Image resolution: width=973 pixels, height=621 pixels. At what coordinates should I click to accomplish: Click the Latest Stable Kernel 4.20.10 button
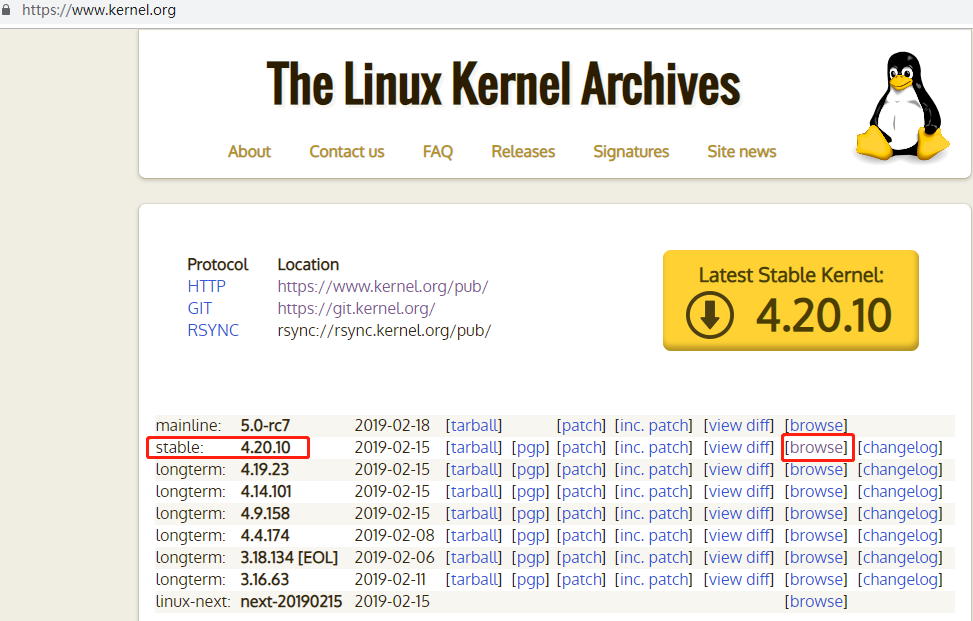(x=791, y=300)
